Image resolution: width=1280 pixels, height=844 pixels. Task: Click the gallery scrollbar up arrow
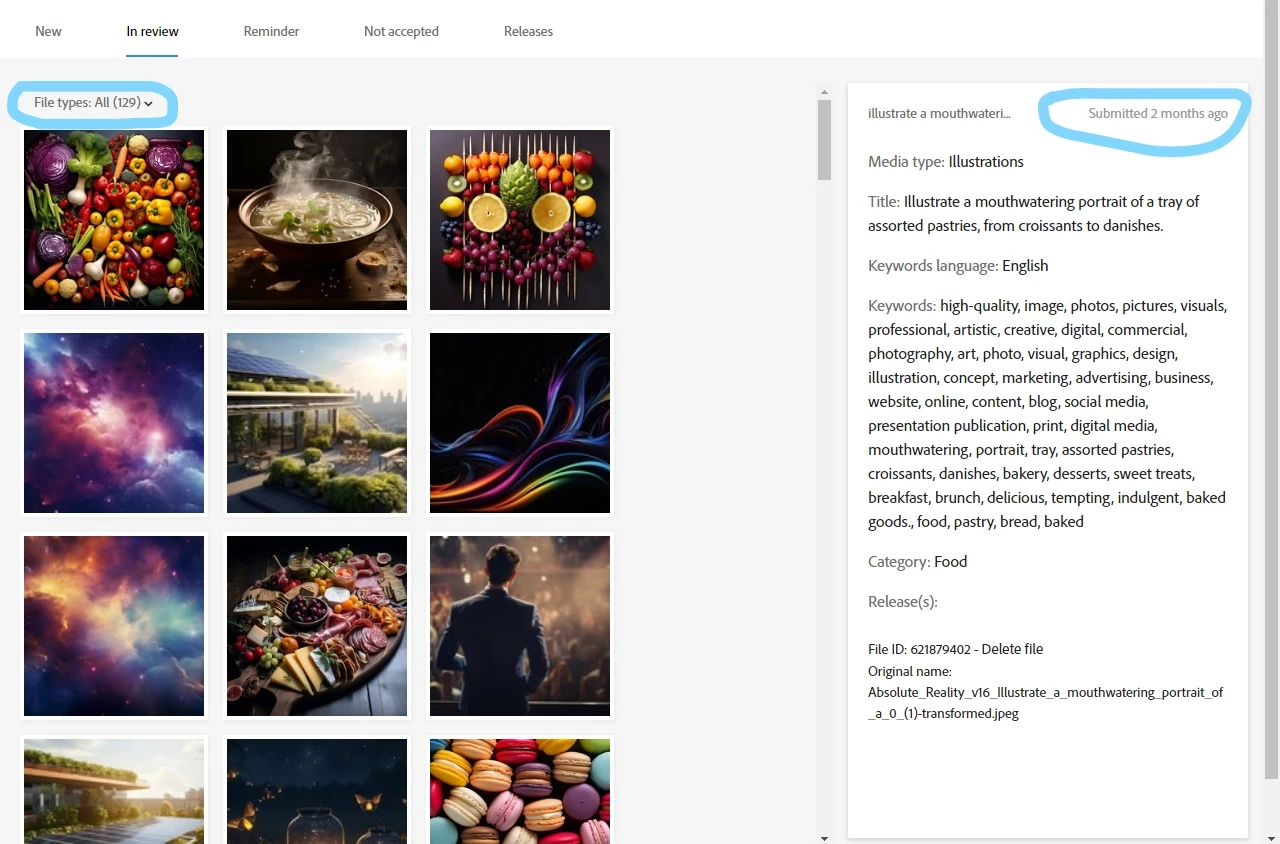point(824,90)
